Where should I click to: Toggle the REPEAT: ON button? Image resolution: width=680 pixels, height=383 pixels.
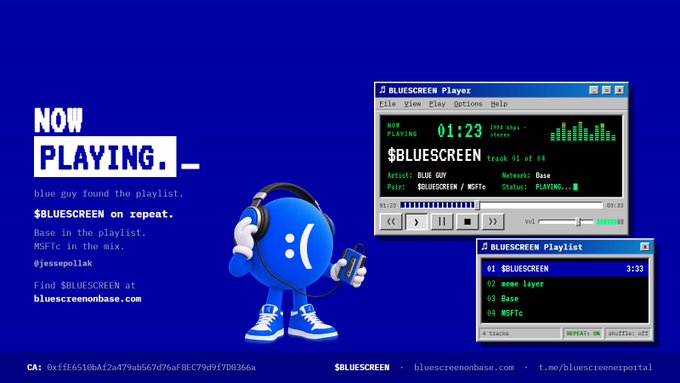[583, 333]
